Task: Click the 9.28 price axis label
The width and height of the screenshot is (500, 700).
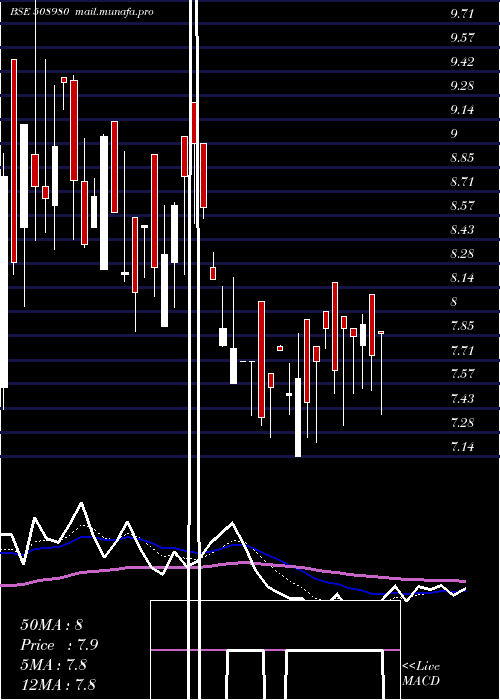Action: click(x=462, y=86)
